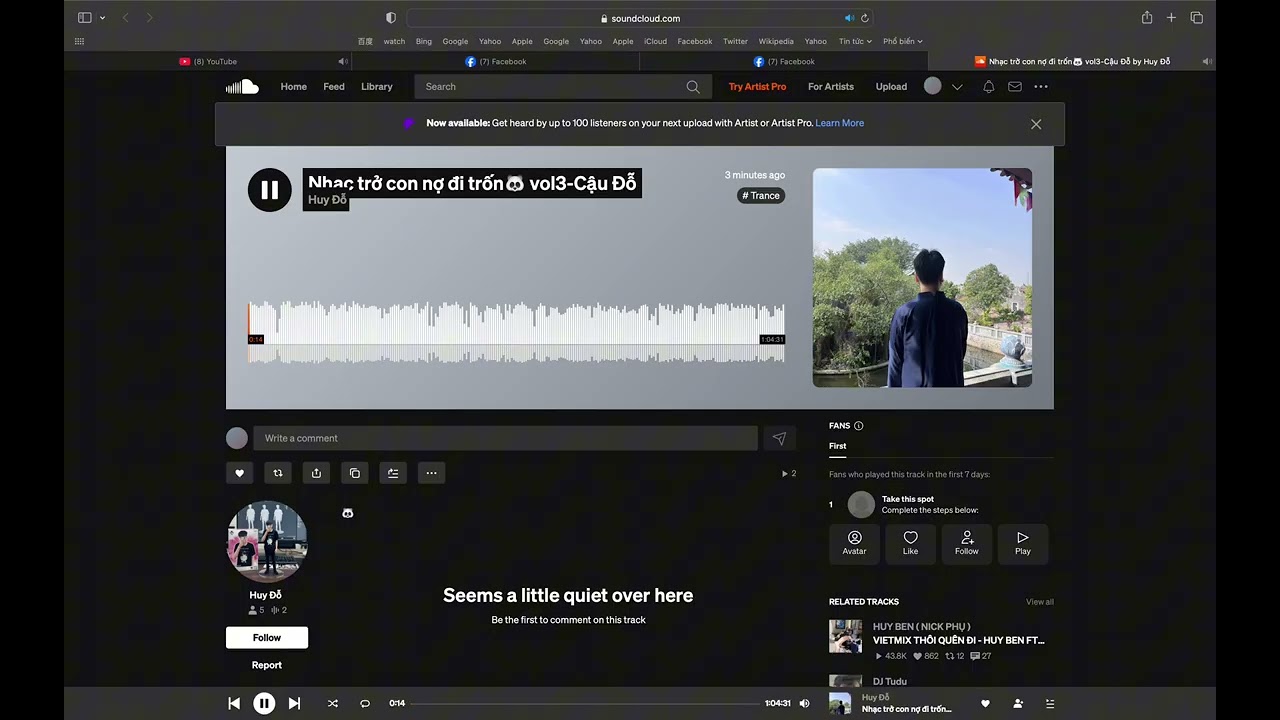Open the Safari sidebar toggle

coord(85,18)
